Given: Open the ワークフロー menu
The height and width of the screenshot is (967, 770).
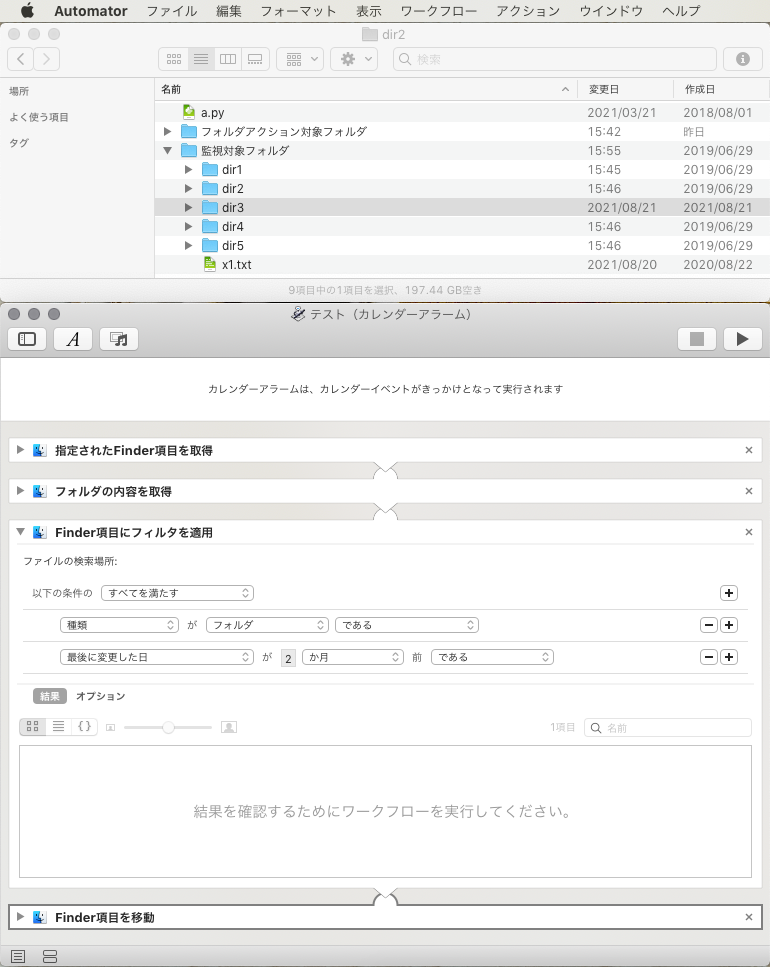Looking at the screenshot, I should (438, 10).
